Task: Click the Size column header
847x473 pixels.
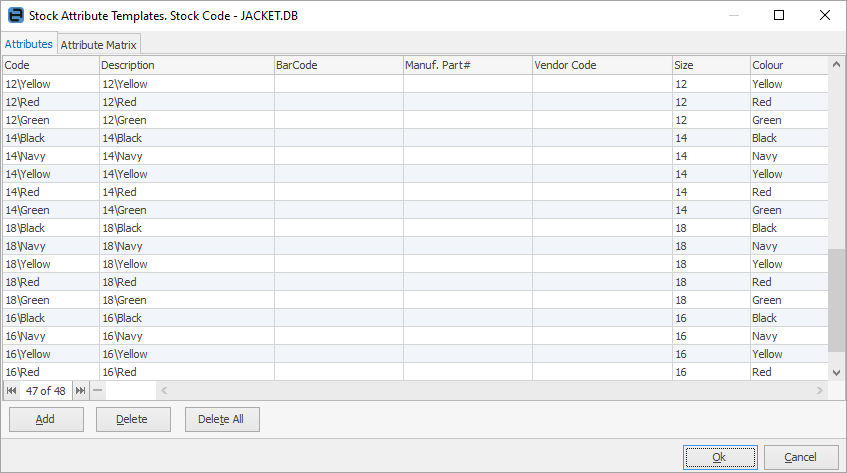Action: 711,65
